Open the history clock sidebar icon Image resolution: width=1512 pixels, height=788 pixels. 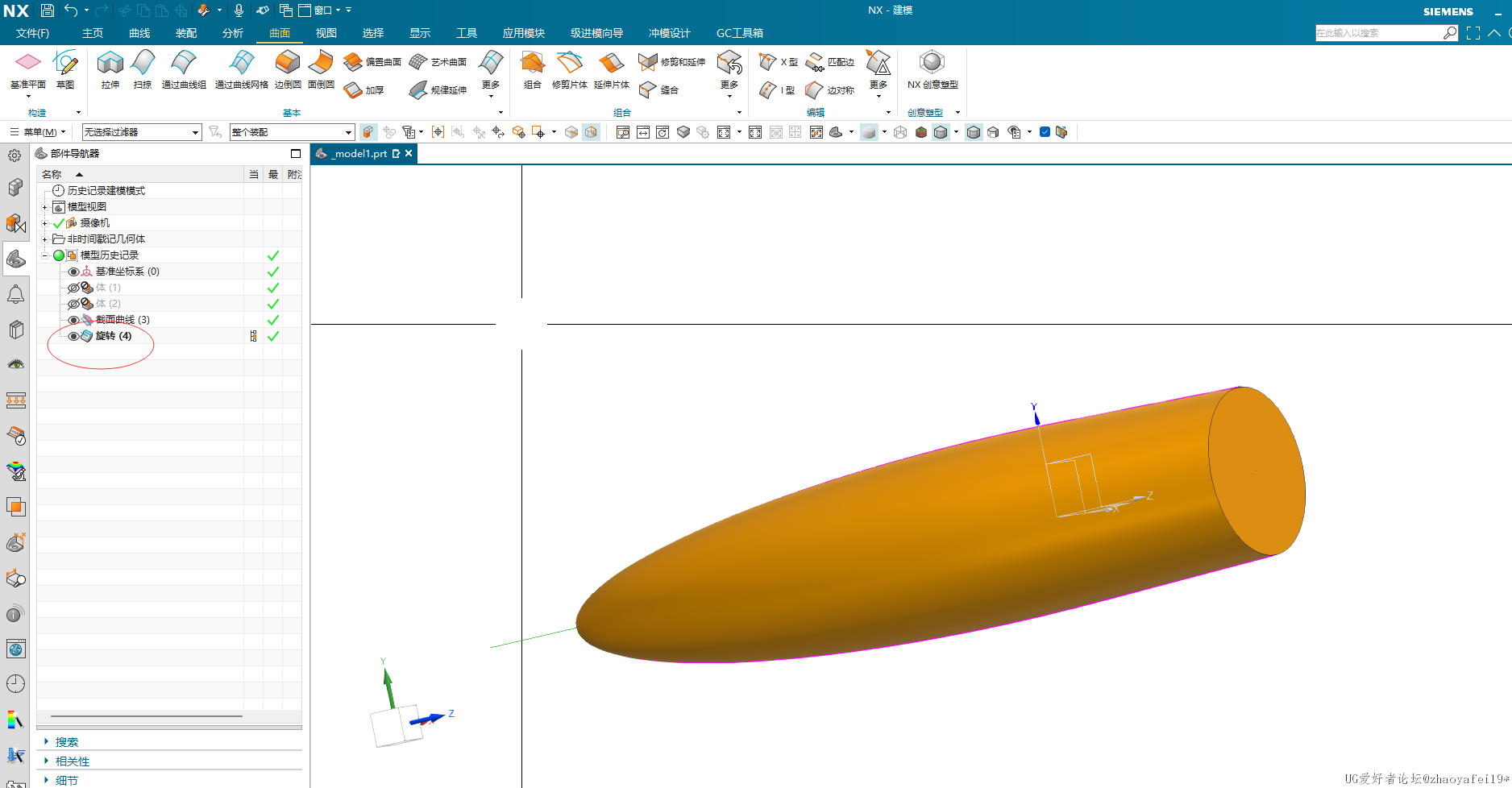(15, 684)
